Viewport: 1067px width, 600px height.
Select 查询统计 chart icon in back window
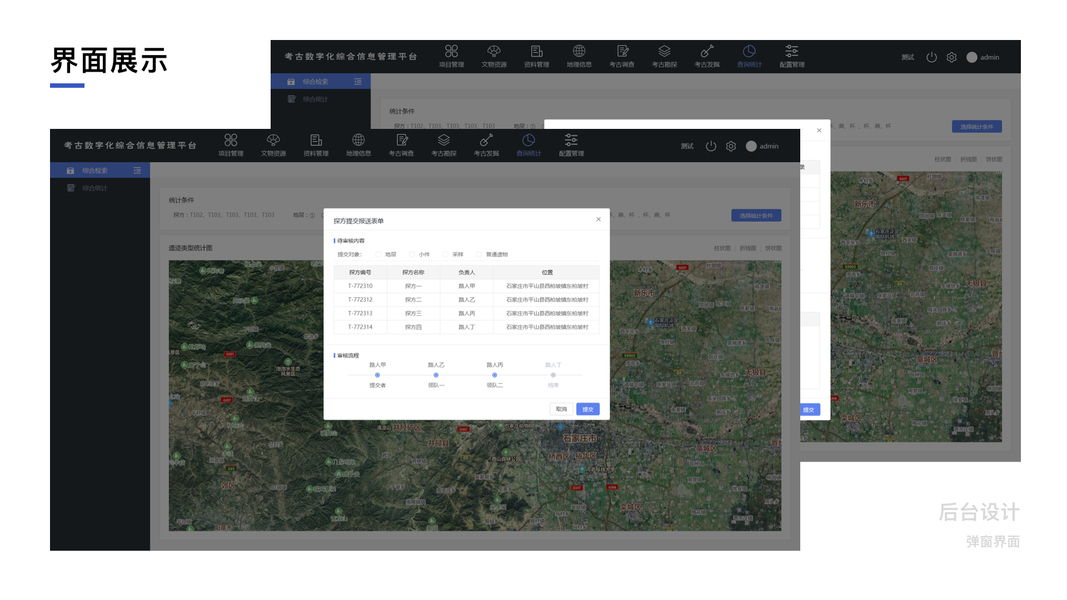(749, 51)
